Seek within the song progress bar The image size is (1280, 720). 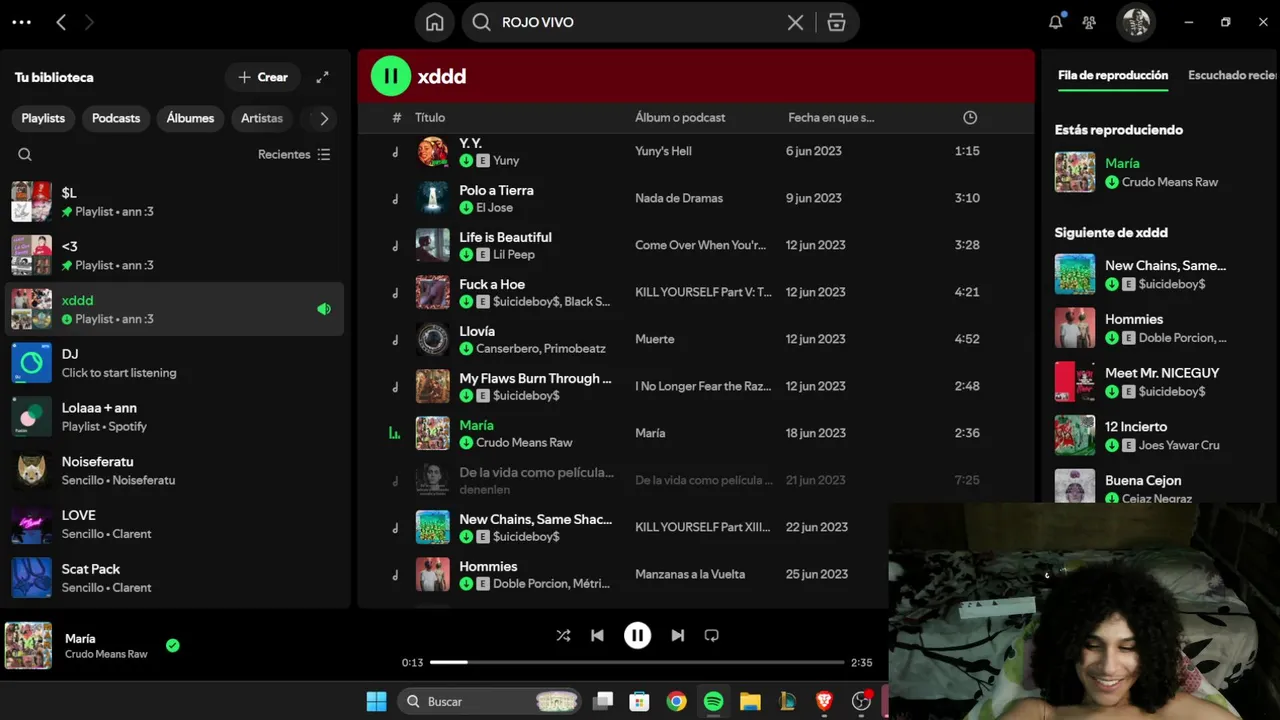tap(637, 662)
